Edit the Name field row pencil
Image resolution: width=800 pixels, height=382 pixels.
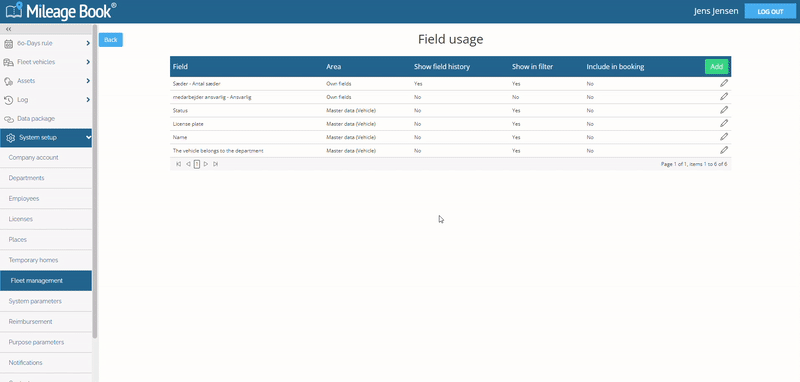[723, 137]
